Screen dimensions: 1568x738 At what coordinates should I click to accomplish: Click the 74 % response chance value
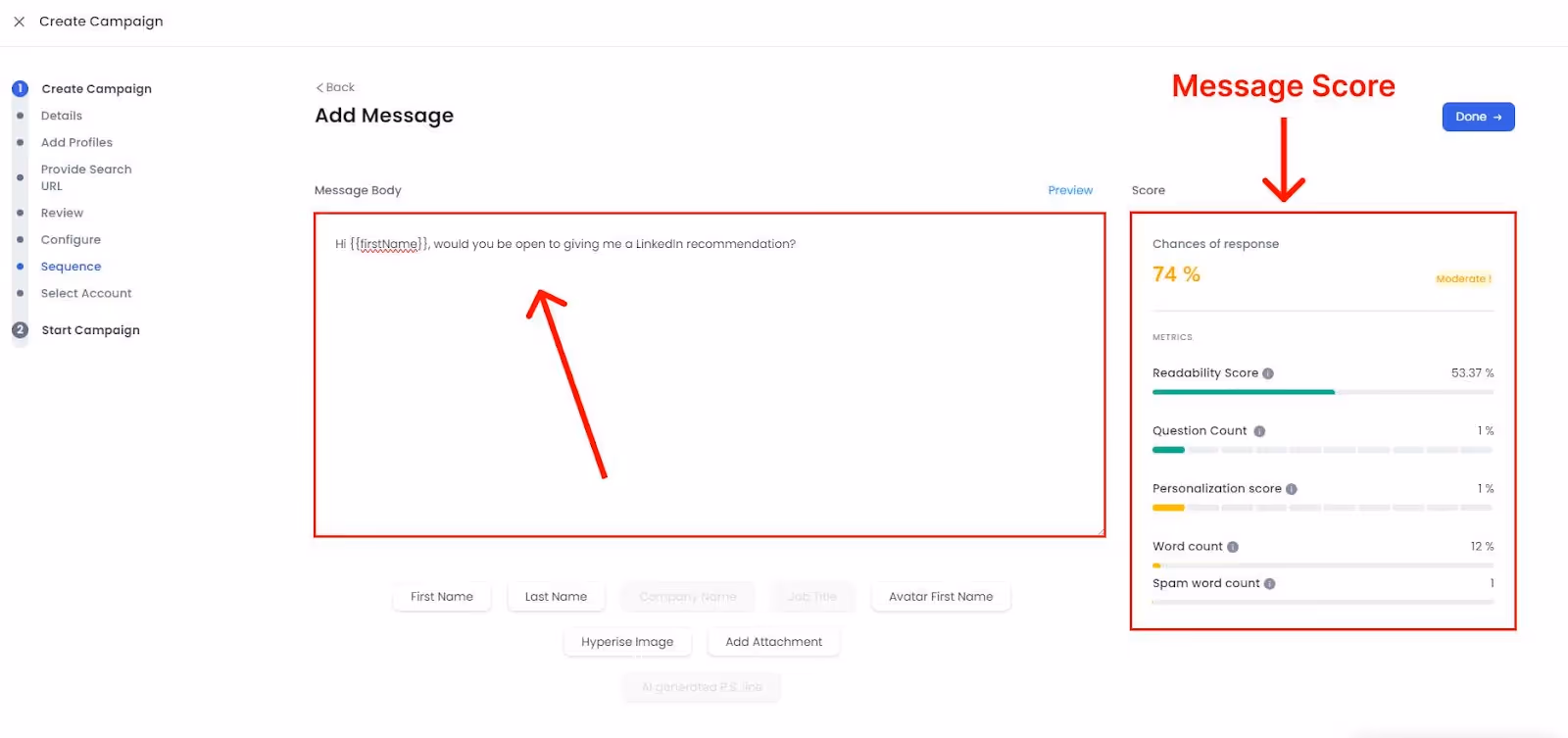(x=1176, y=274)
